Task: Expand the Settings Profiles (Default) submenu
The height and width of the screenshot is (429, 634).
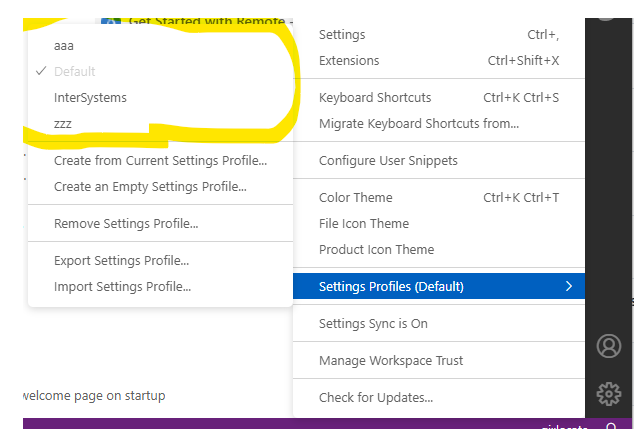Action: point(439,286)
